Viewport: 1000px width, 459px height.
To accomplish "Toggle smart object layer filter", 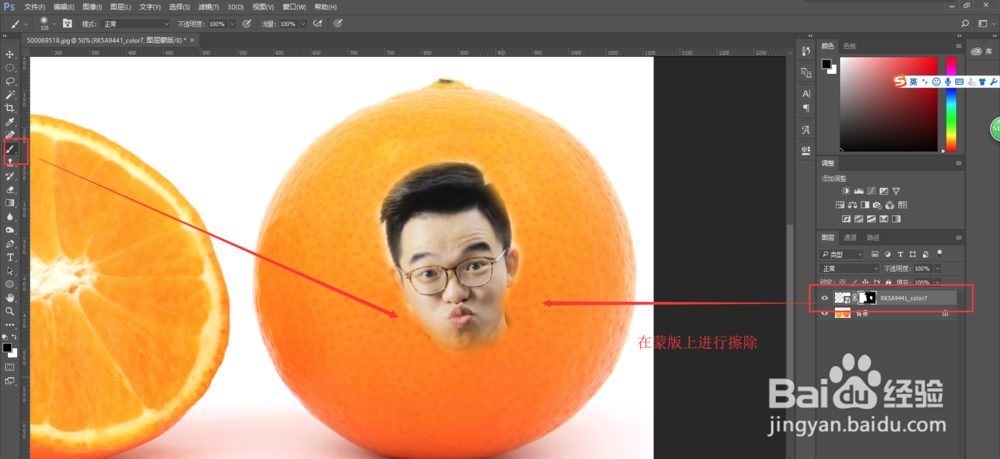I will [x=924, y=254].
